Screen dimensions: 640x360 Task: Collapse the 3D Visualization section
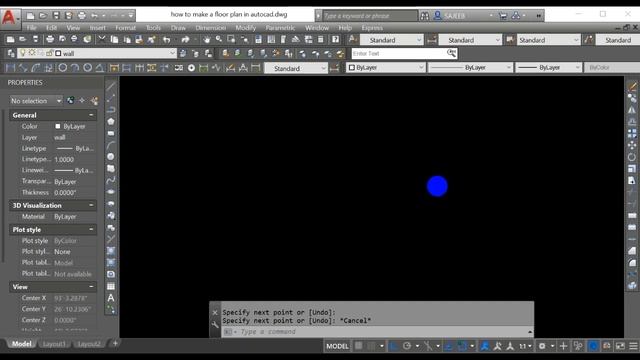tap(91, 205)
